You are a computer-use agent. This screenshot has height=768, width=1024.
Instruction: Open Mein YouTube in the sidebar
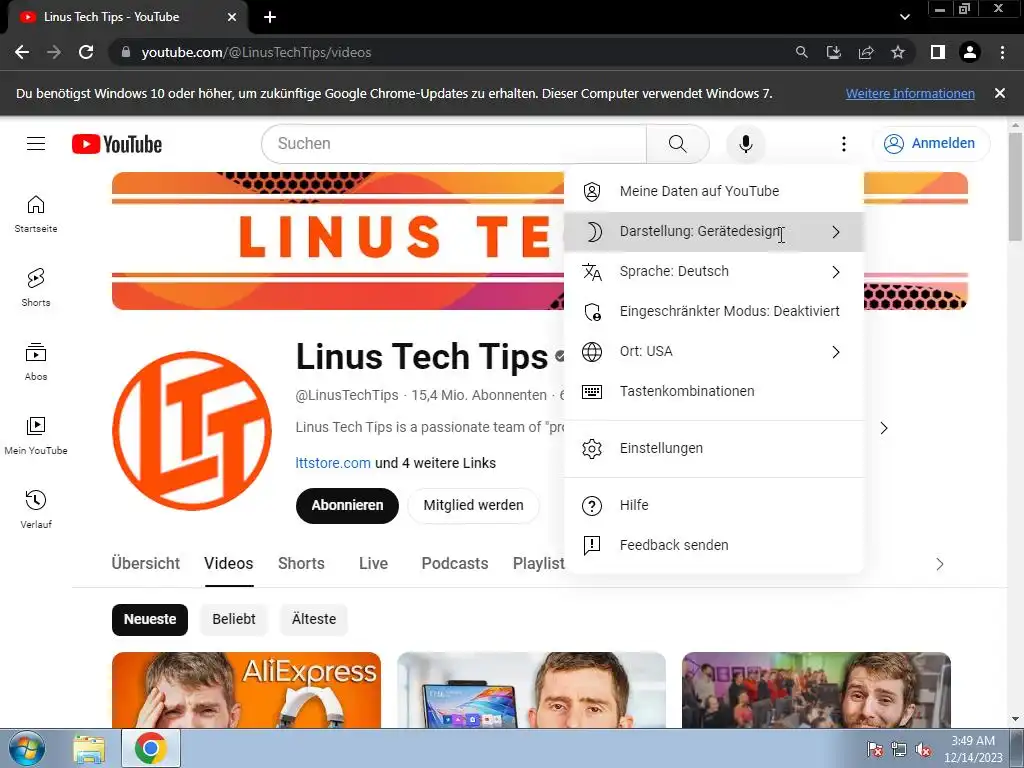click(36, 436)
